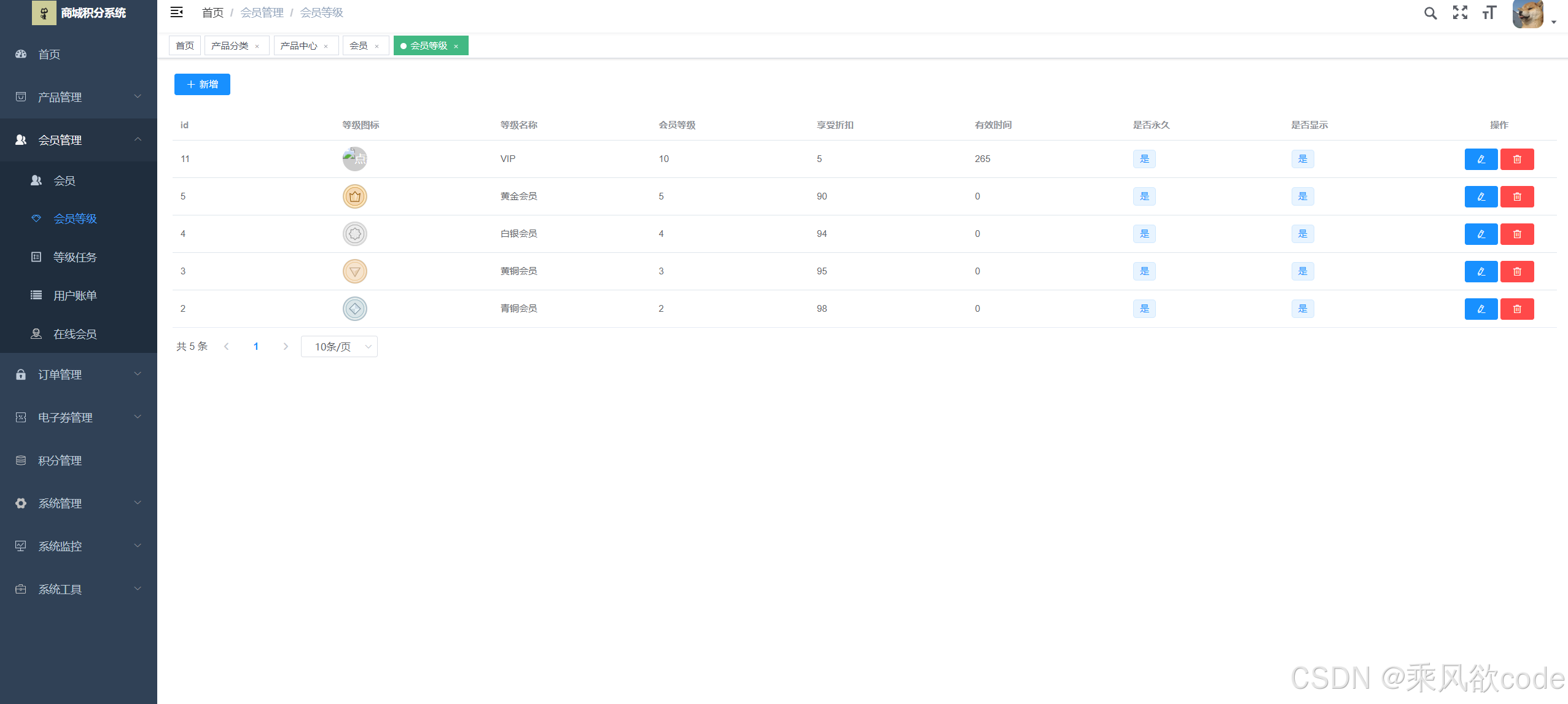Open the font size adjustment icon
The image size is (1568, 704).
(1489, 13)
